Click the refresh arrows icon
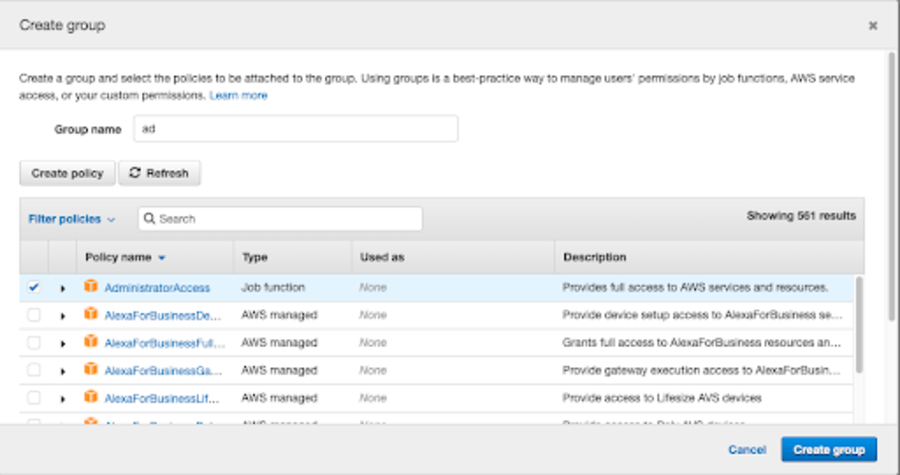Viewport: 900px width, 475px height. [135, 173]
